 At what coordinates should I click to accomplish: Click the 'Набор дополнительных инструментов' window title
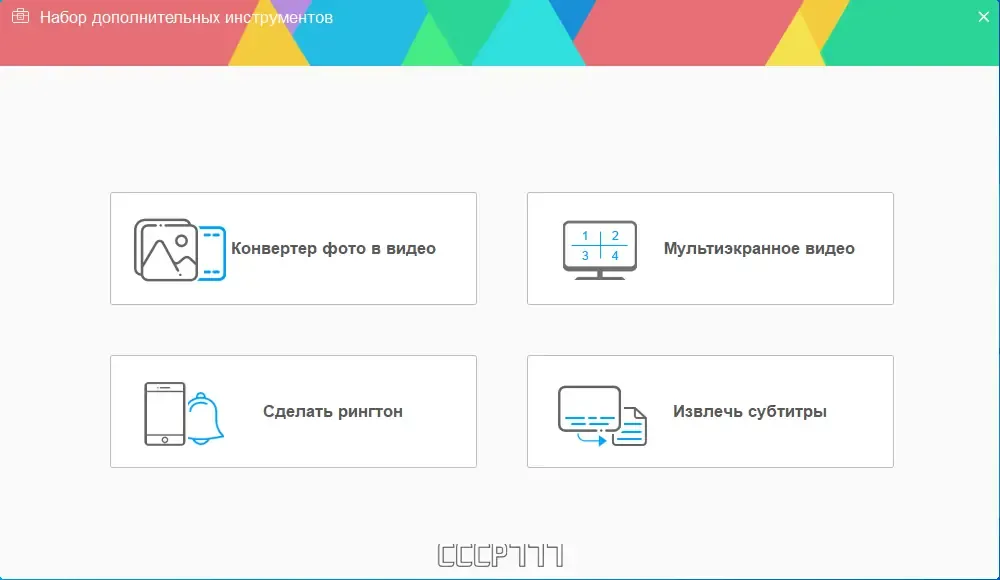pos(186,17)
